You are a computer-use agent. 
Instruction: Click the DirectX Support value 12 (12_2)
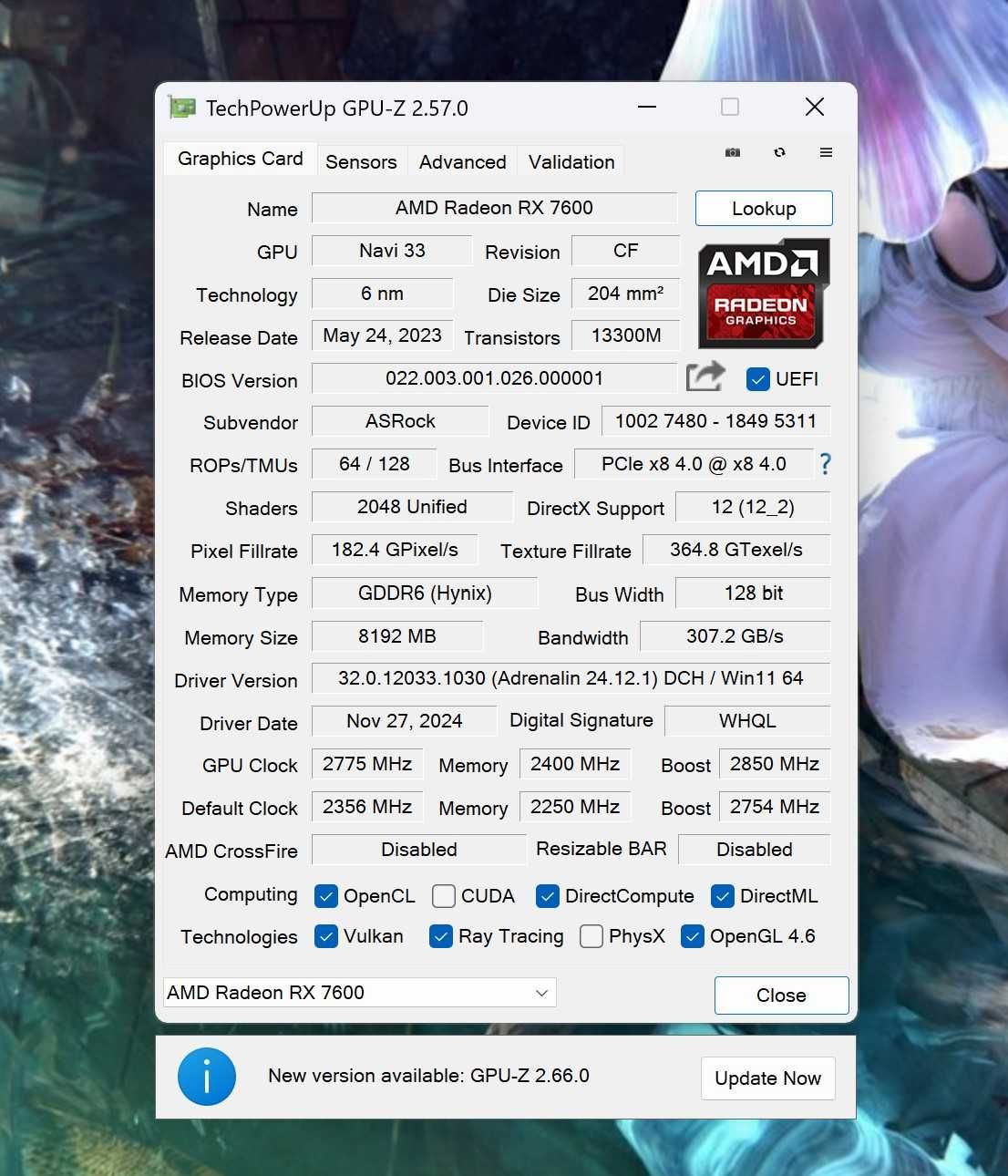tap(753, 507)
